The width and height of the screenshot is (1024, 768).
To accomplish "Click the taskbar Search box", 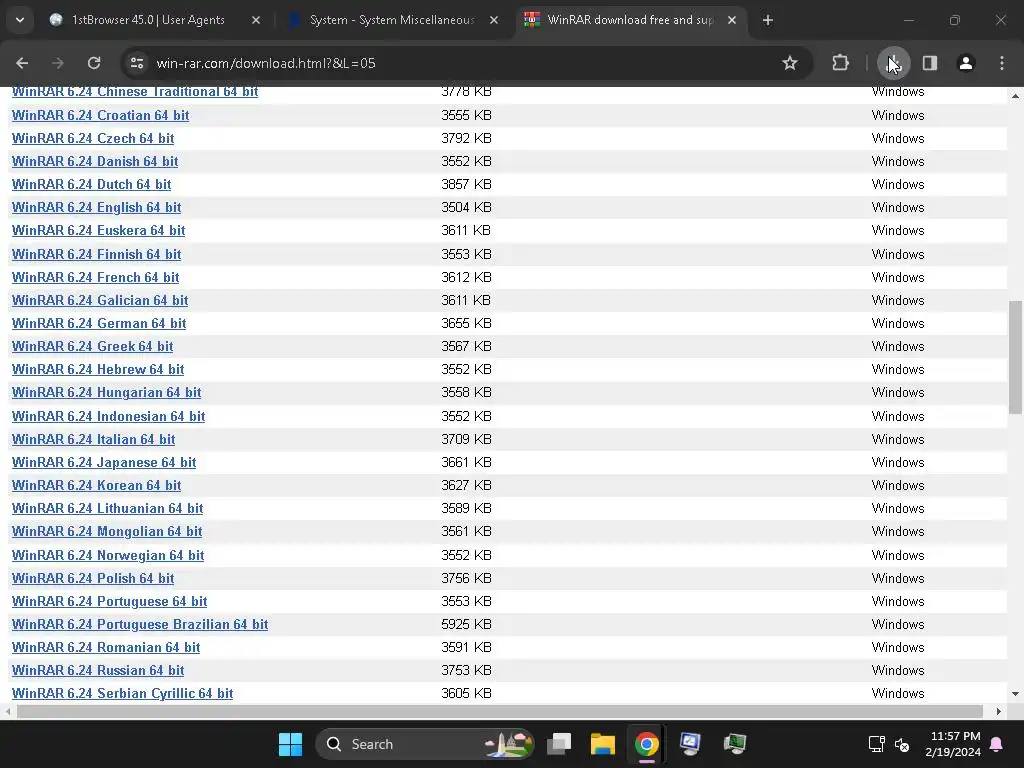I will pos(424,744).
